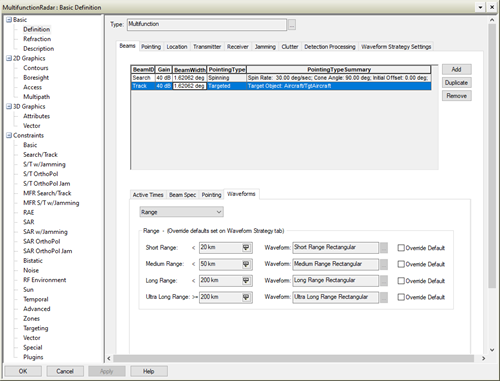The height and width of the screenshot is (381, 500).
Task: Select the Track beam row
Action: click(281, 86)
